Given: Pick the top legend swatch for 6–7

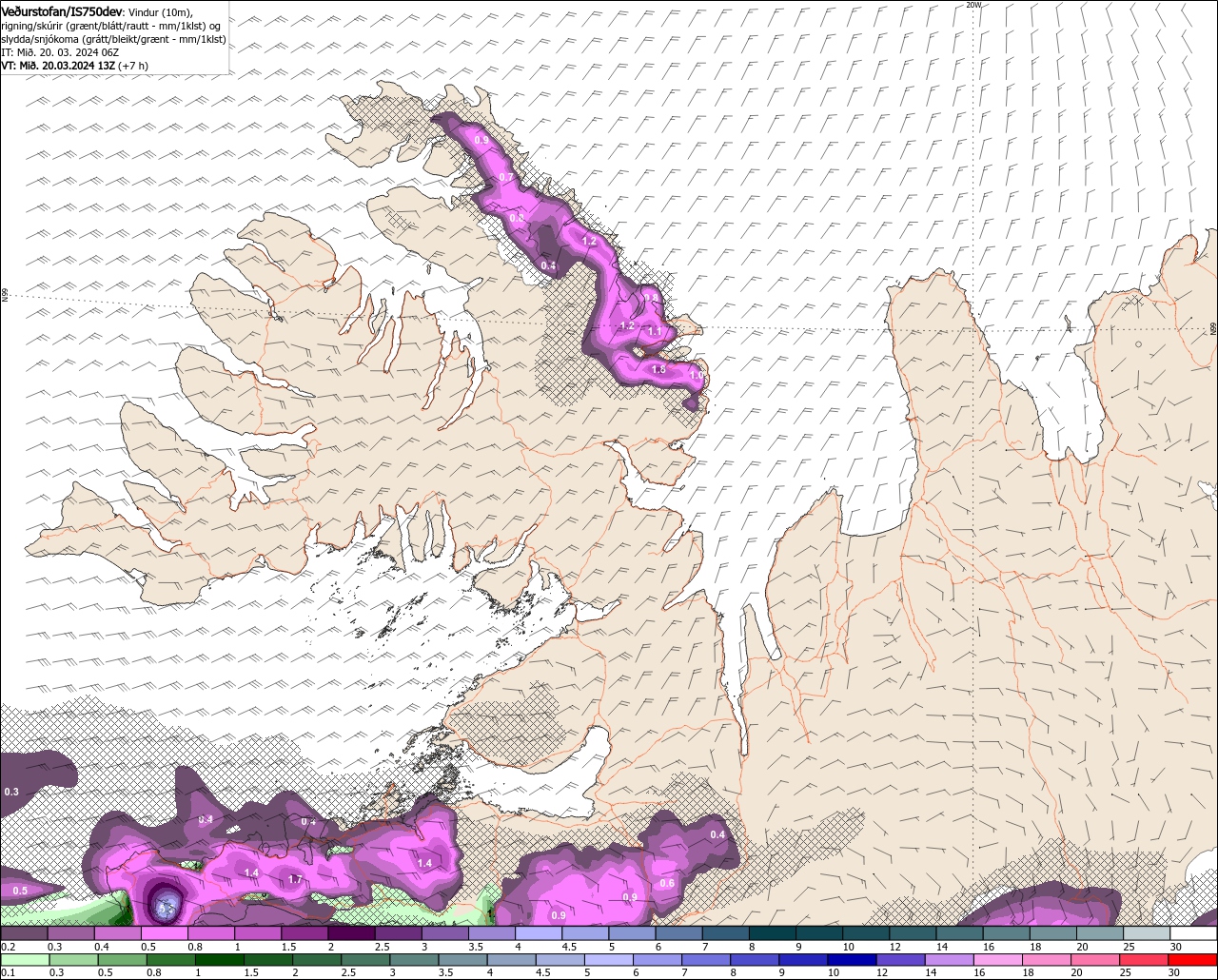Looking at the screenshot, I should pyautogui.click(x=679, y=933).
